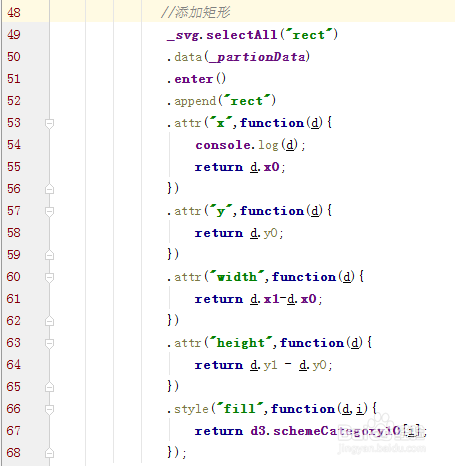455x466 pixels.
Task: Click line number 64 in gutter
Action: click(x=14, y=365)
